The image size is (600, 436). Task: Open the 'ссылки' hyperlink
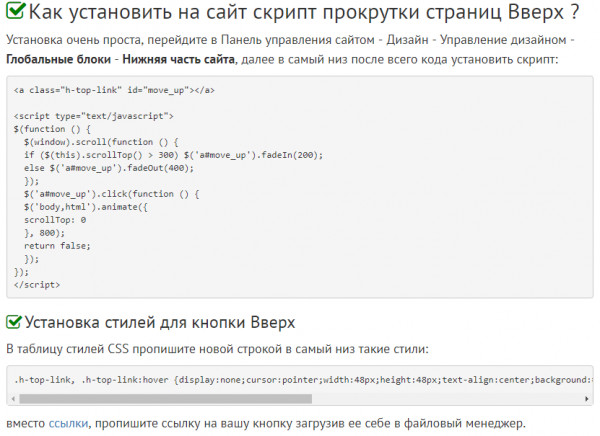[x=68, y=423]
